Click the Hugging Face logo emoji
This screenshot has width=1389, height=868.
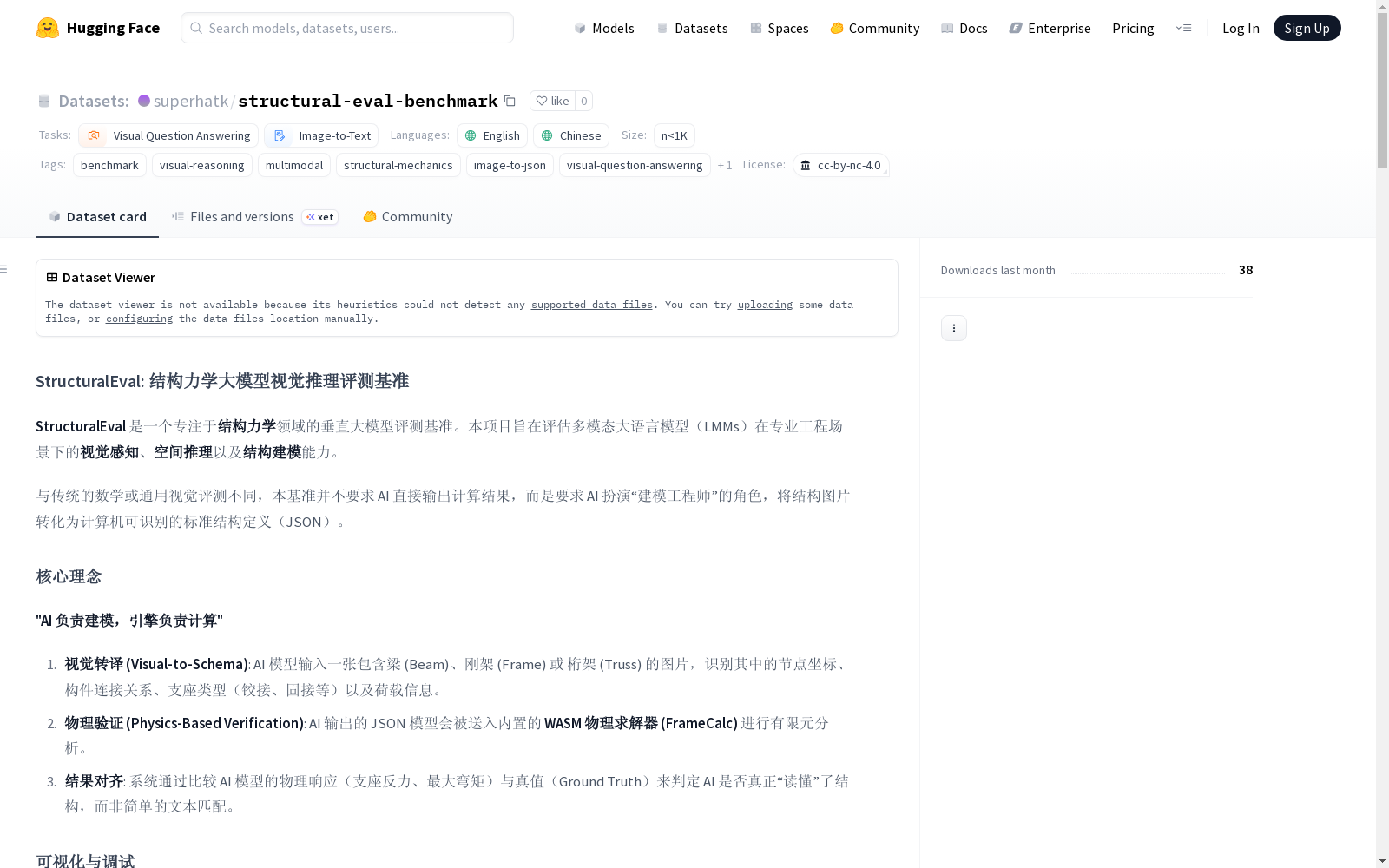(x=48, y=28)
